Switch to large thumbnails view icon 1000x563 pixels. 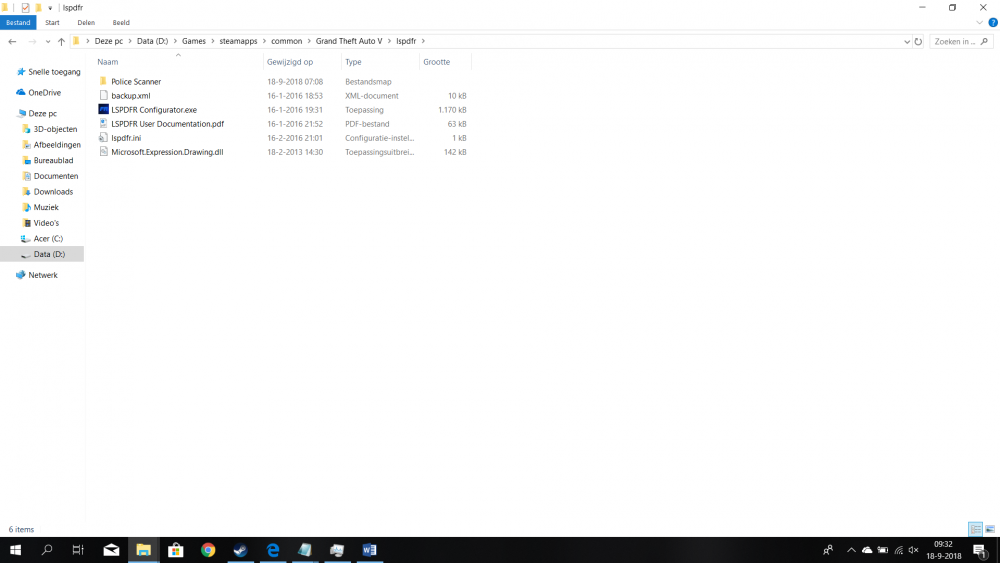(990, 529)
